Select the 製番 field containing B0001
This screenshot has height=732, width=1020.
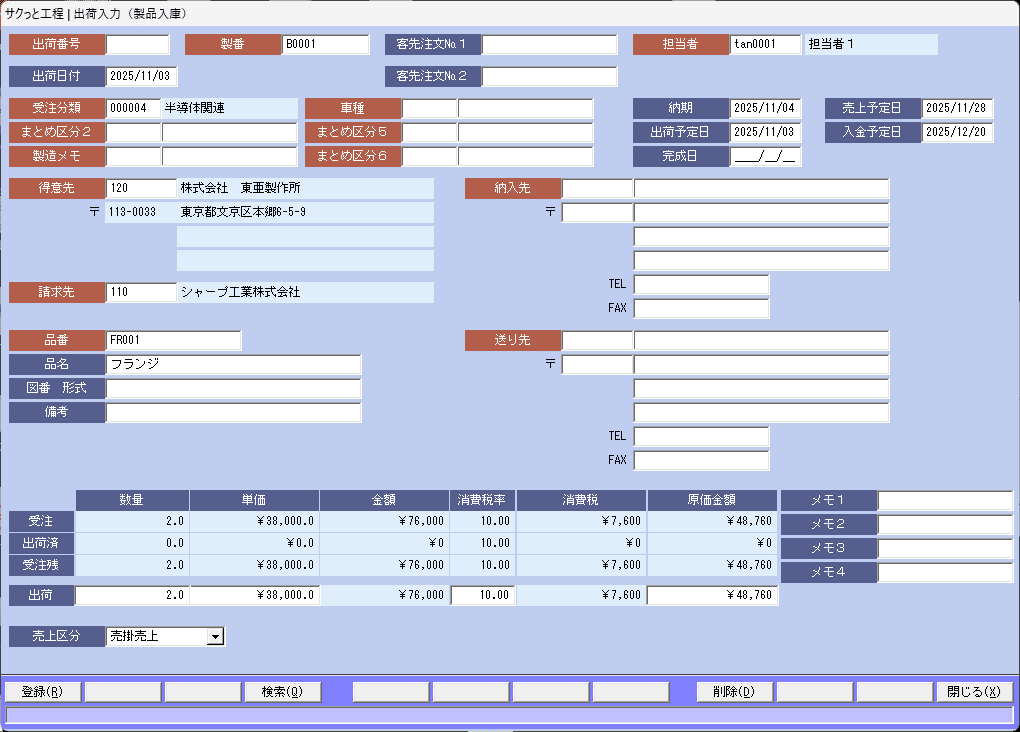point(325,44)
